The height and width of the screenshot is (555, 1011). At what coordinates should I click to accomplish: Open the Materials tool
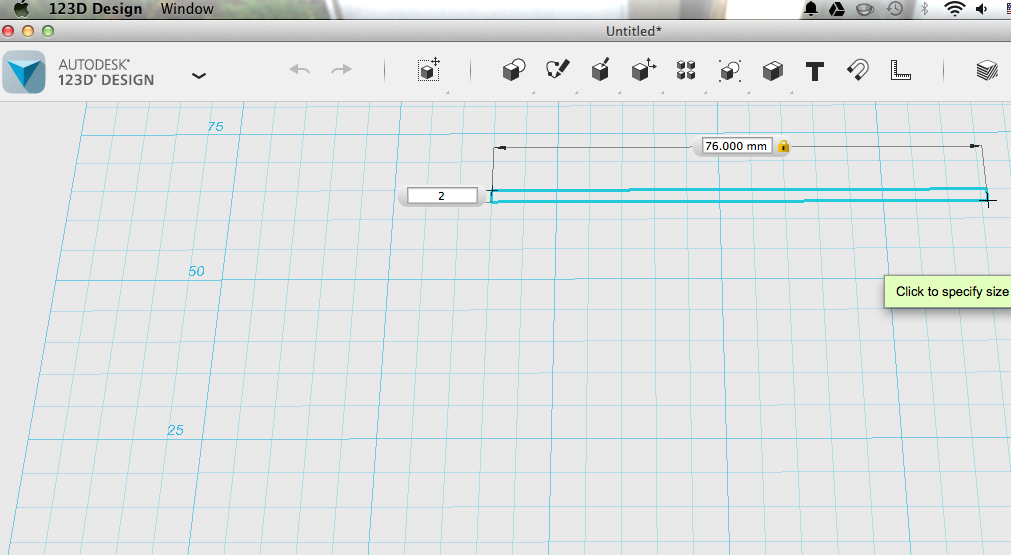tap(986, 70)
